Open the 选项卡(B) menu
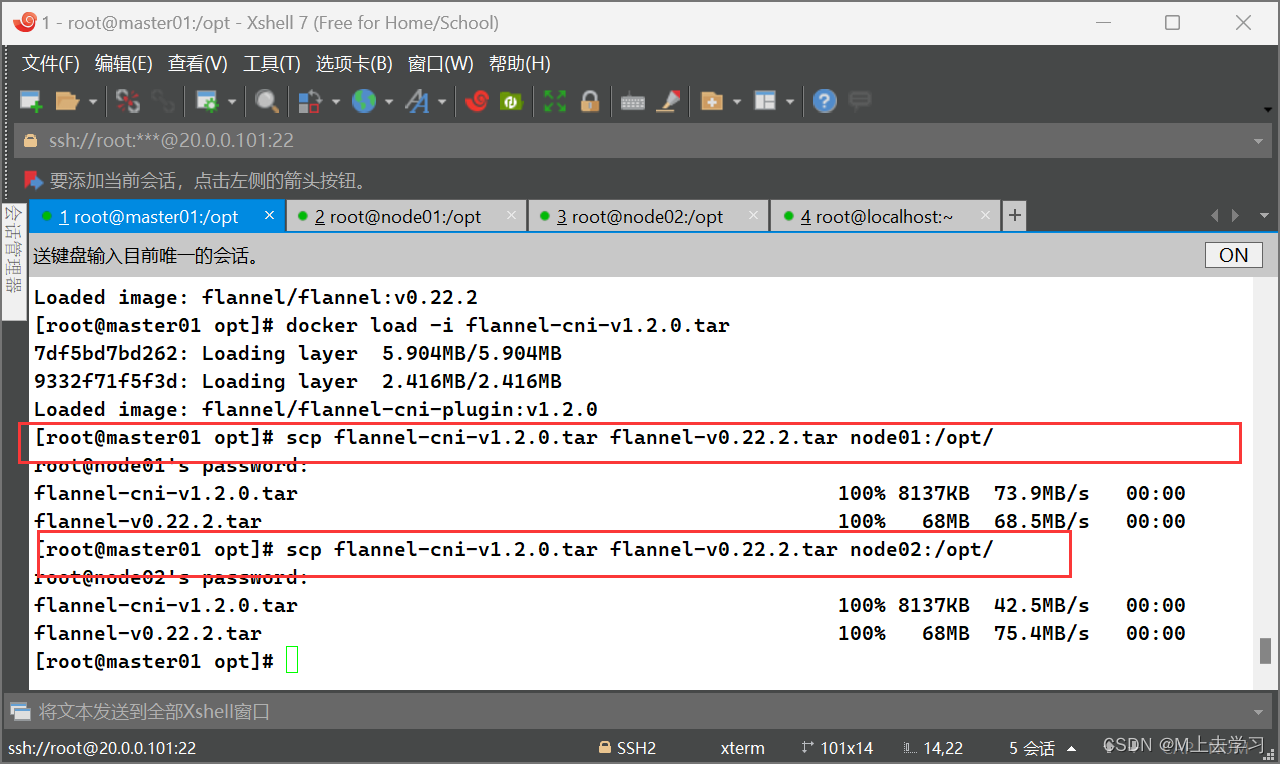Screen dimensions: 1280x764 pyautogui.click(x=354, y=63)
